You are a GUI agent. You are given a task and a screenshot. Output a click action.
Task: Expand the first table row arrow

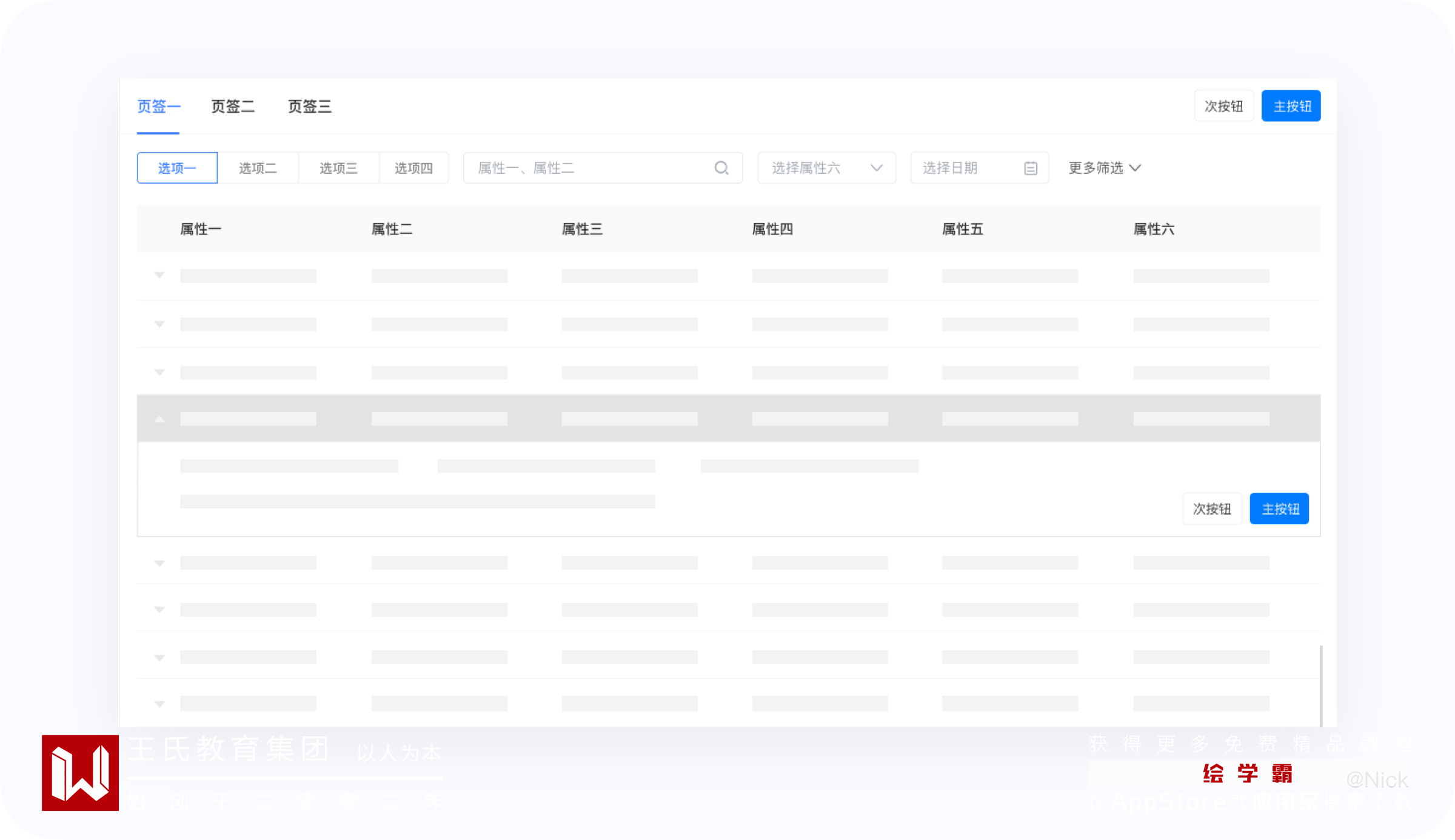[x=159, y=276]
